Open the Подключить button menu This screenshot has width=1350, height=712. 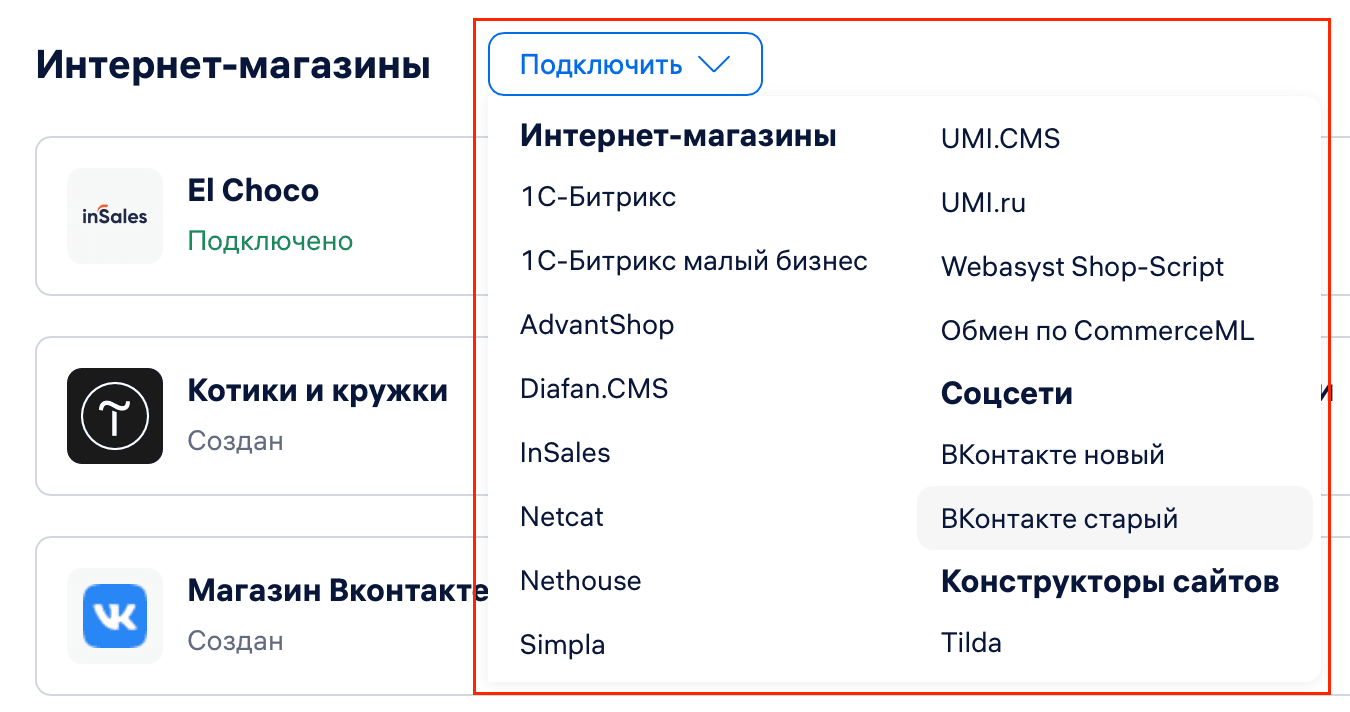click(x=600, y=63)
